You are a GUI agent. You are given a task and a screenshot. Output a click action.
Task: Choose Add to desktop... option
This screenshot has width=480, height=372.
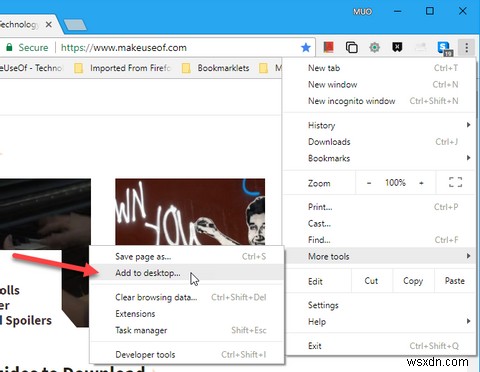click(187, 273)
